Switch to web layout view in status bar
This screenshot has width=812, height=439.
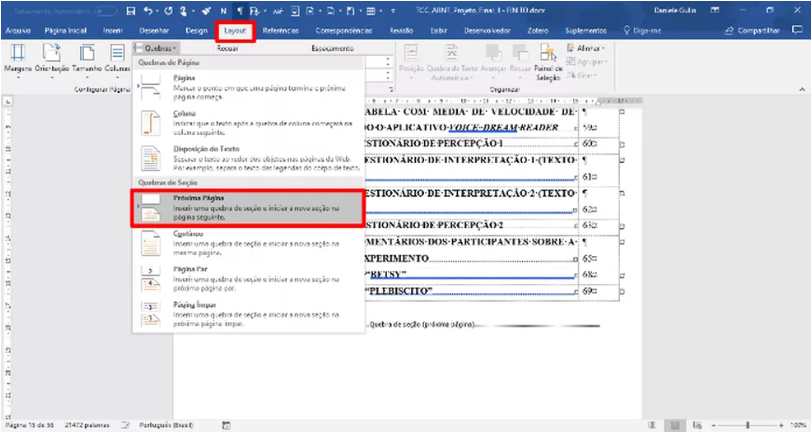(x=699, y=425)
